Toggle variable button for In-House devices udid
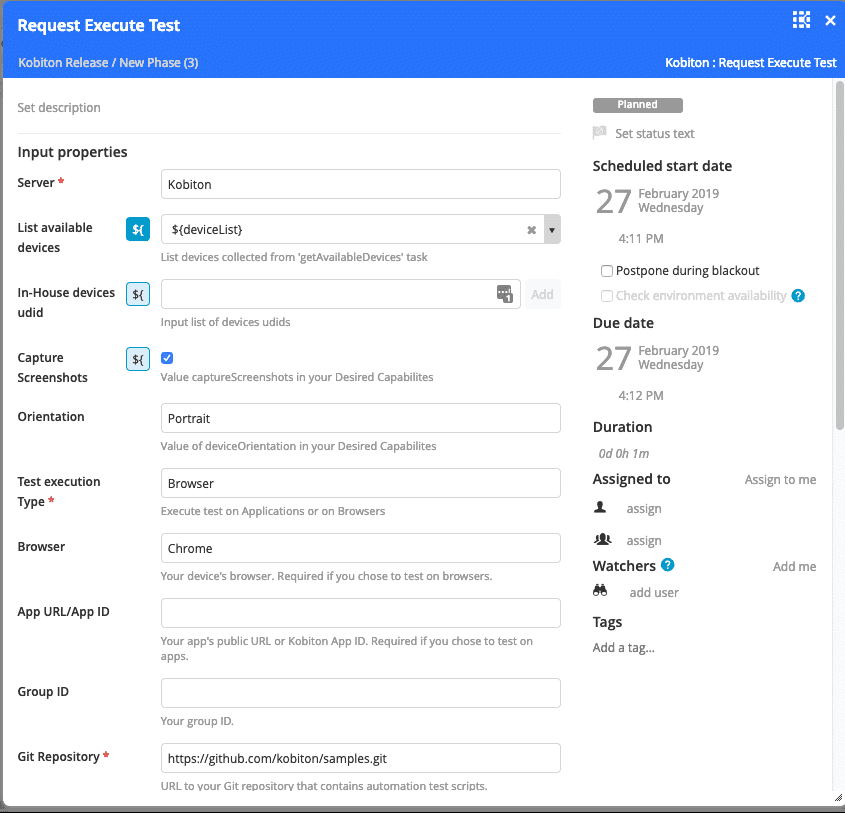845x813 pixels. click(x=138, y=294)
